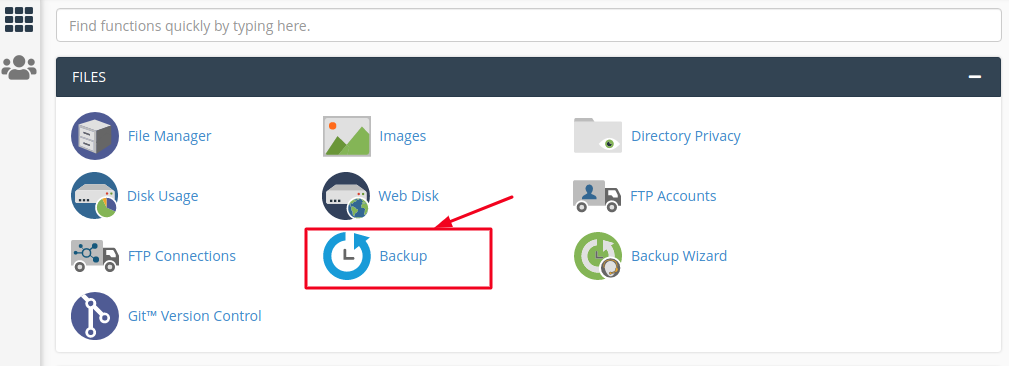Screen dimensions: 1009x366
Task: Click the FTP Accounts truck icon
Action: click(x=597, y=196)
